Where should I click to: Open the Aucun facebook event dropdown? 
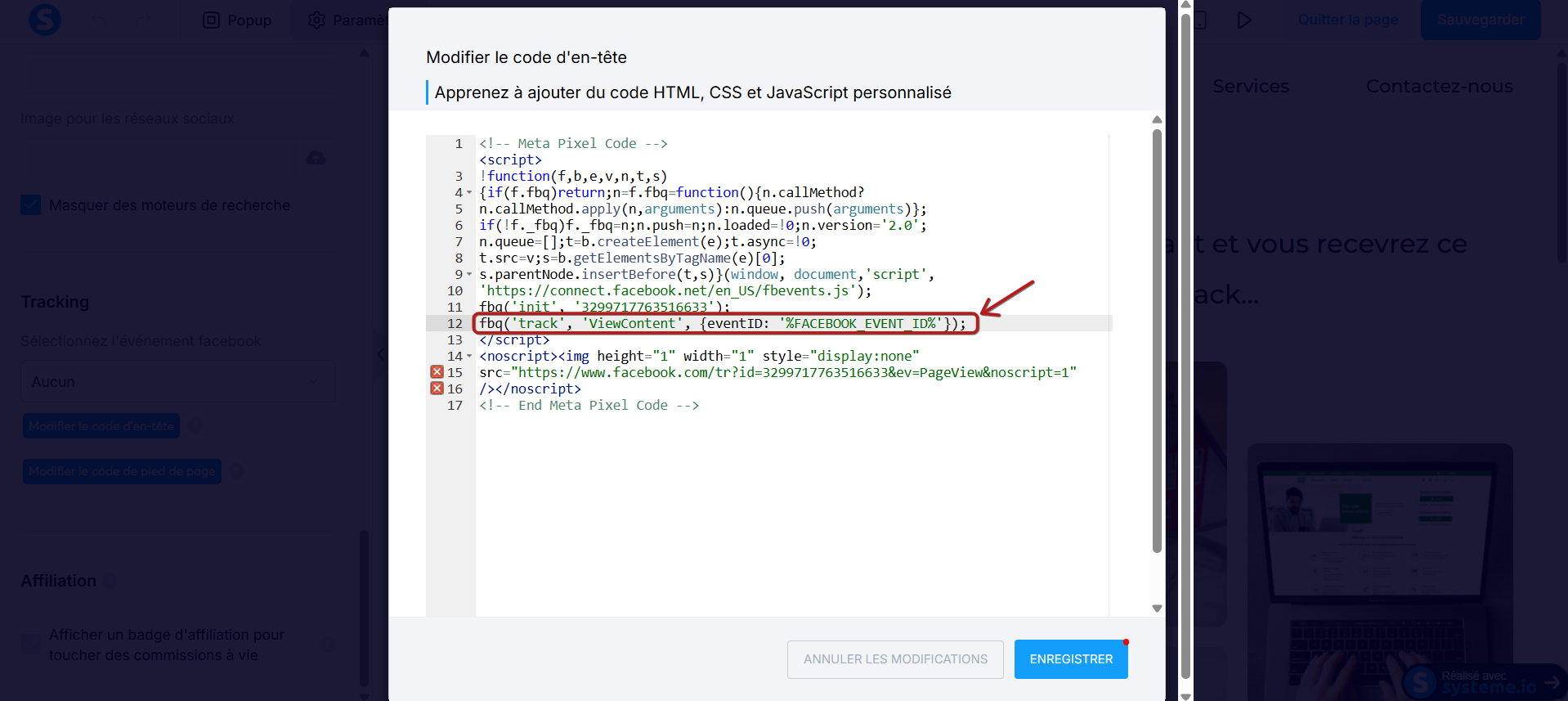click(x=177, y=382)
